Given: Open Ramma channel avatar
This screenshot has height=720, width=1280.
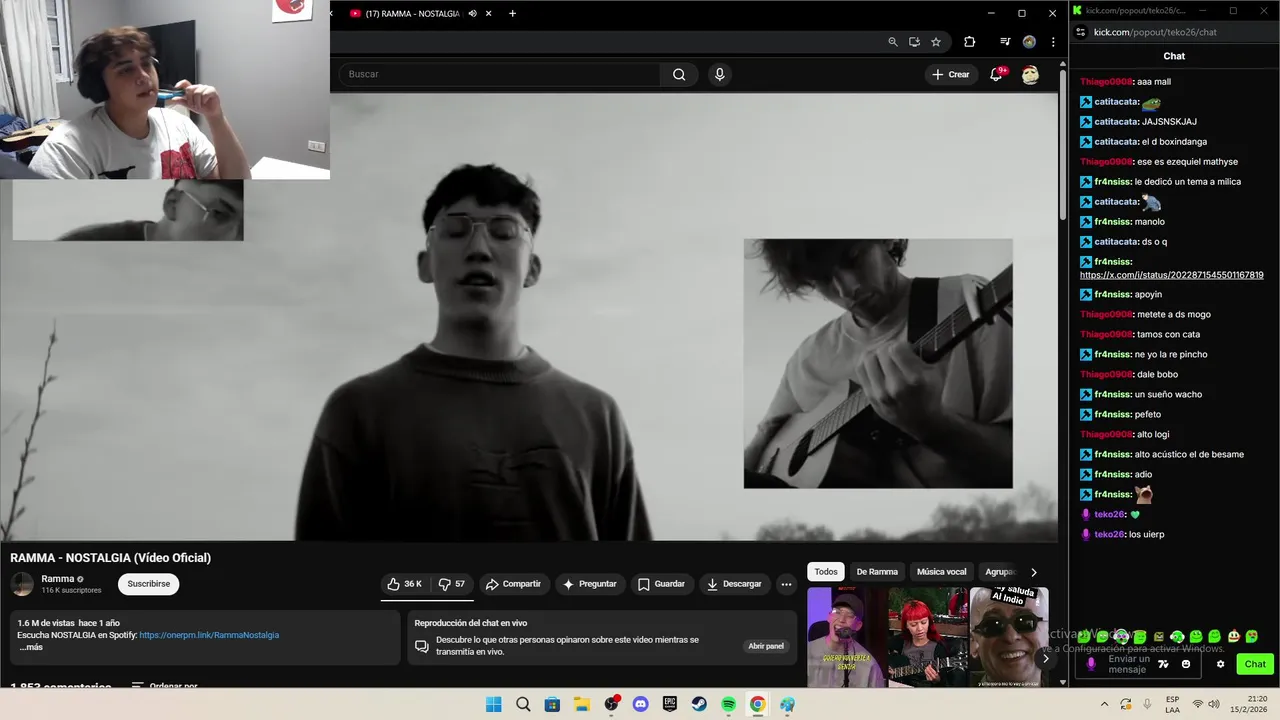Looking at the screenshot, I should click(x=22, y=584).
